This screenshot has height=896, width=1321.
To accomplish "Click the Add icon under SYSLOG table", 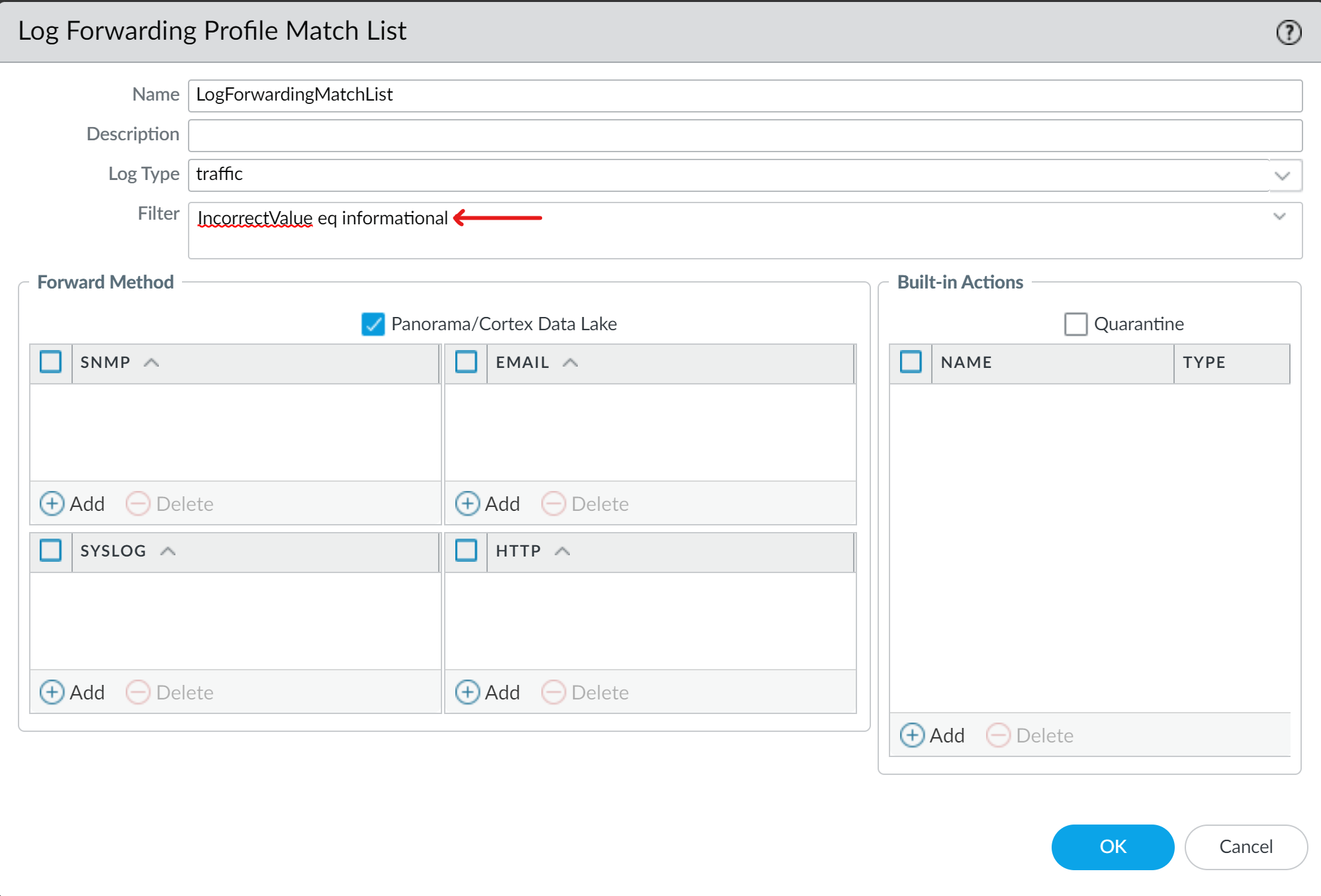I will click(52, 692).
